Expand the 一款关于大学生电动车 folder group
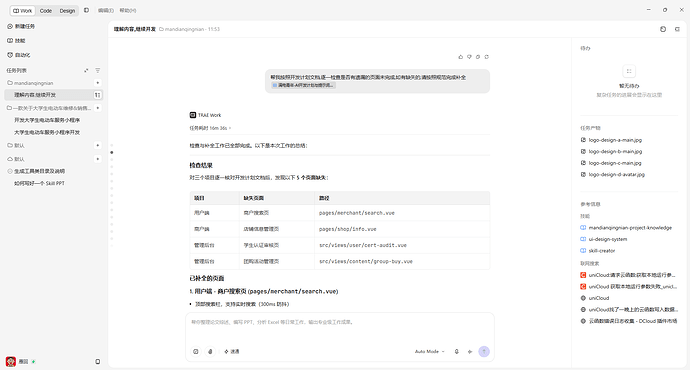The image size is (690, 370). click(49, 108)
